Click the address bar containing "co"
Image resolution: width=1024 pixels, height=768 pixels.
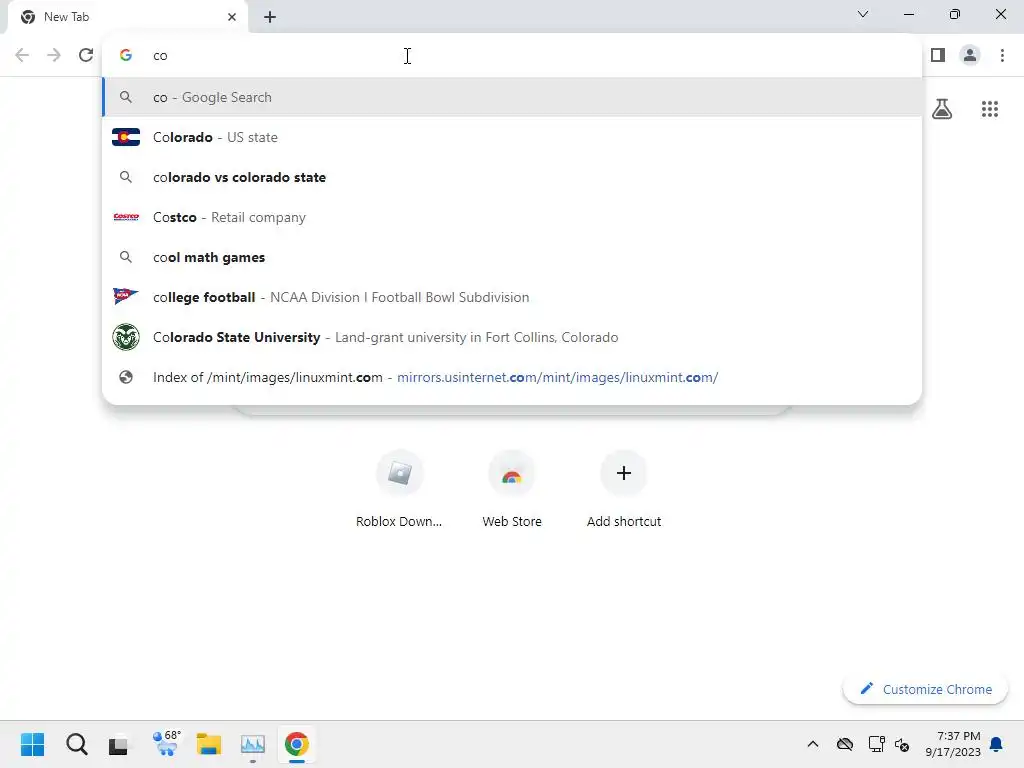512,56
